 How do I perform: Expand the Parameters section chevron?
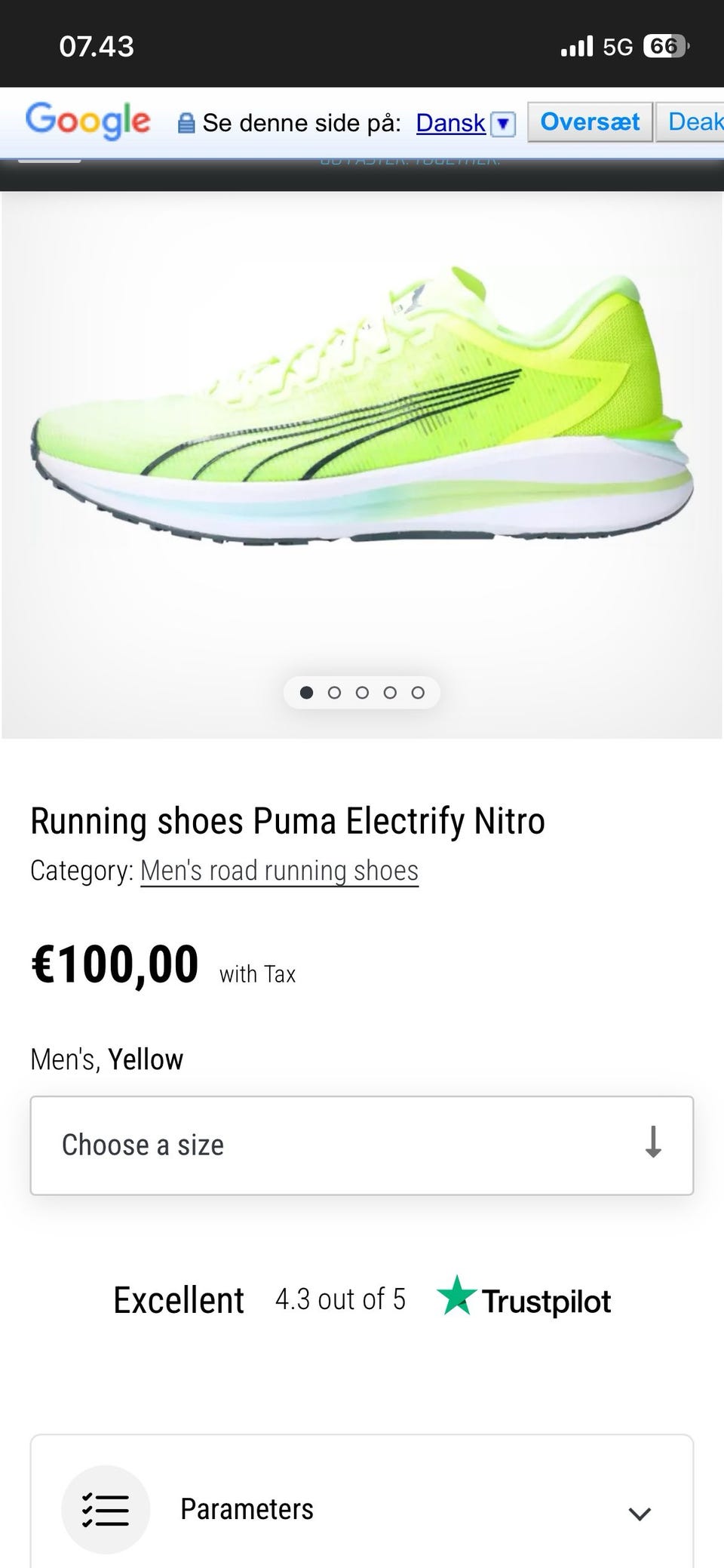640,1513
